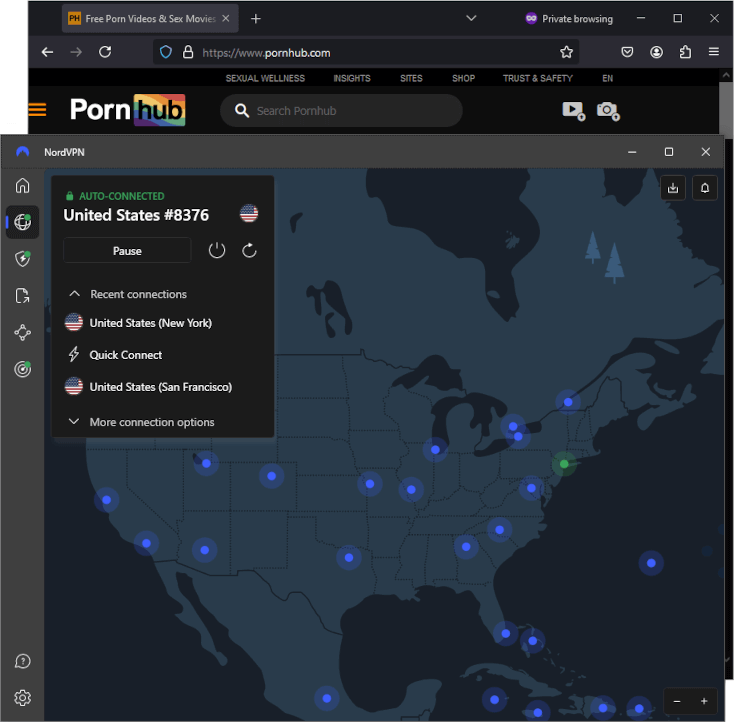Image resolution: width=734 pixels, height=722 pixels.
Task: Click the Firefox tracking protection shield
Action: coord(166,52)
